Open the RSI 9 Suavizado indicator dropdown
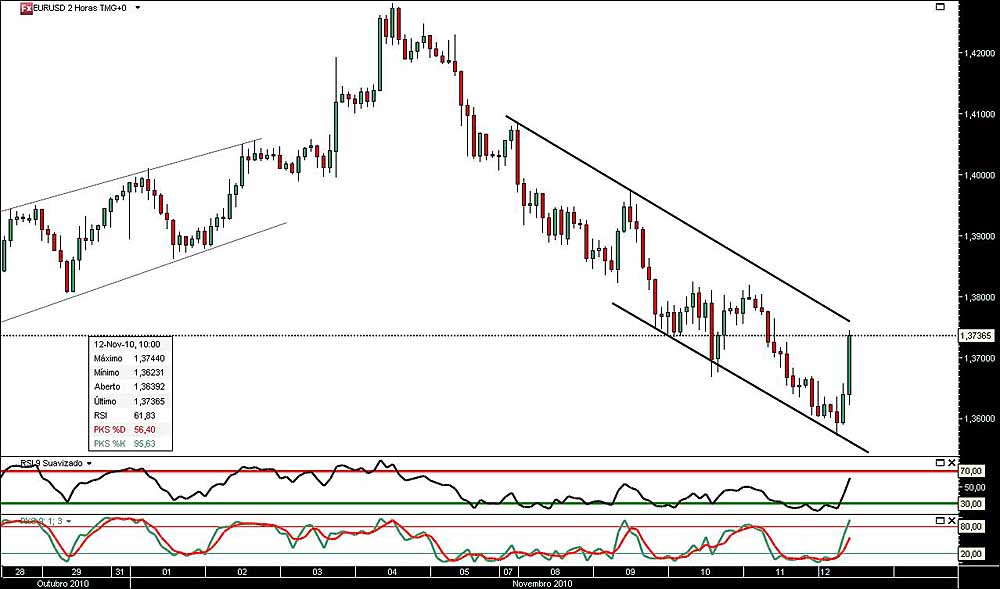The width and height of the screenshot is (1000, 589). (x=89, y=463)
